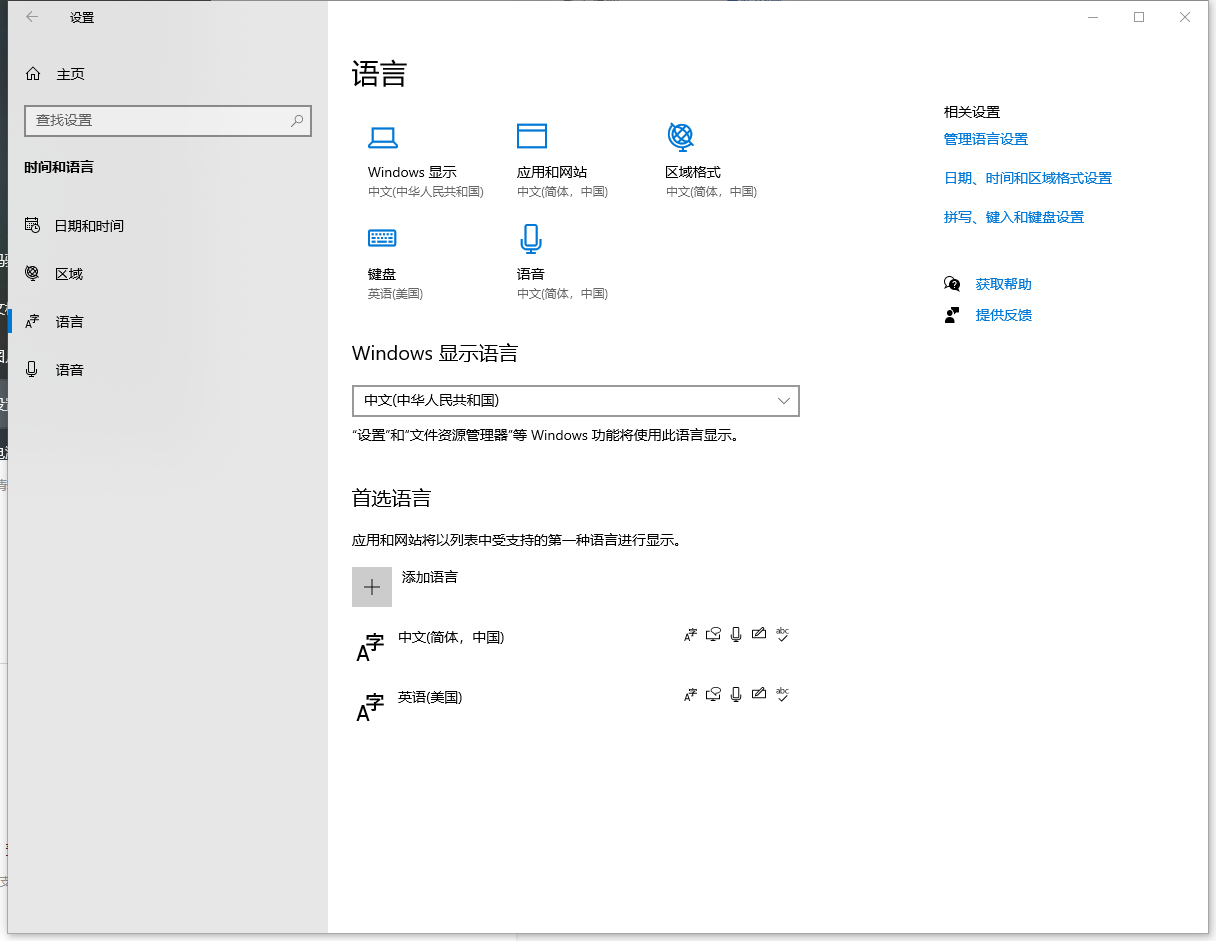
Task: Open 管理语言设置 link
Action: [x=986, y=139]
